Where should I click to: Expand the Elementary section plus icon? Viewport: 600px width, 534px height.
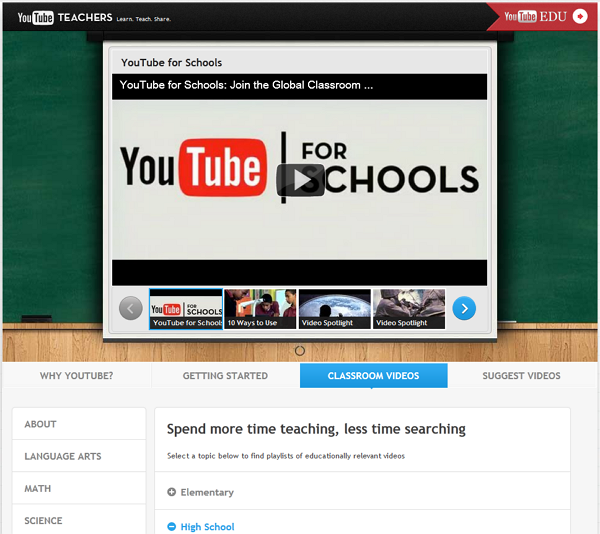[x=171, y=492]
